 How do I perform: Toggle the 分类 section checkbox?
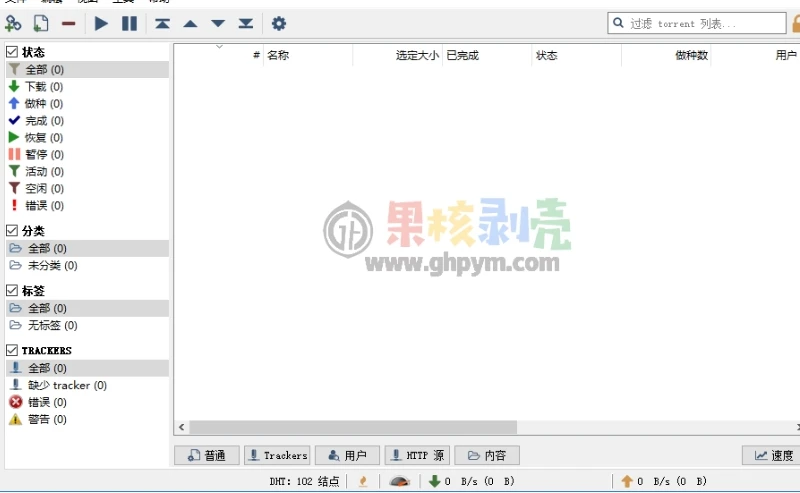click(x=12, y=230)
